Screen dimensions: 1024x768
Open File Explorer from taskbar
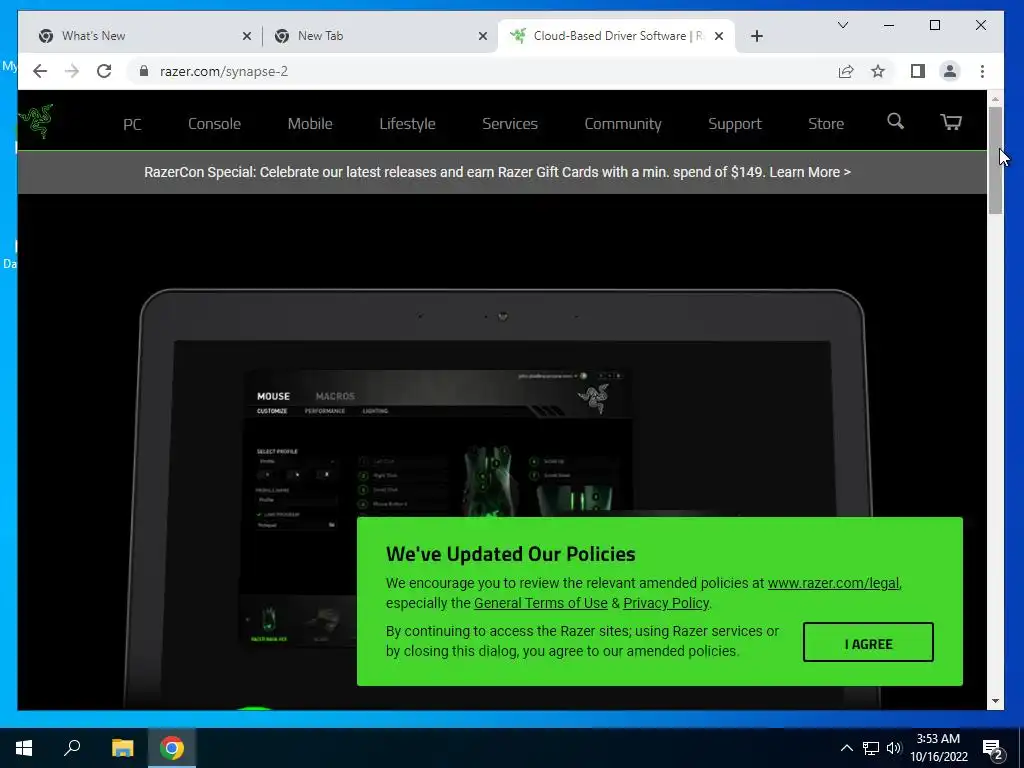122,748
